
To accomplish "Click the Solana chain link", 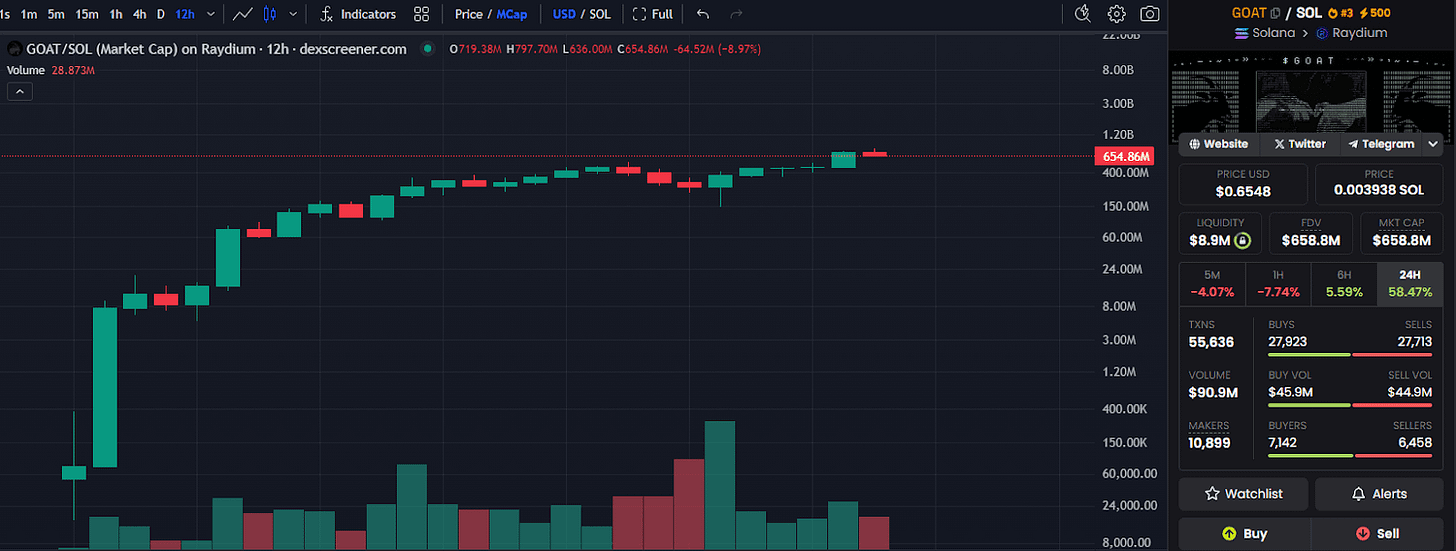I will [x=1265, y=33].
